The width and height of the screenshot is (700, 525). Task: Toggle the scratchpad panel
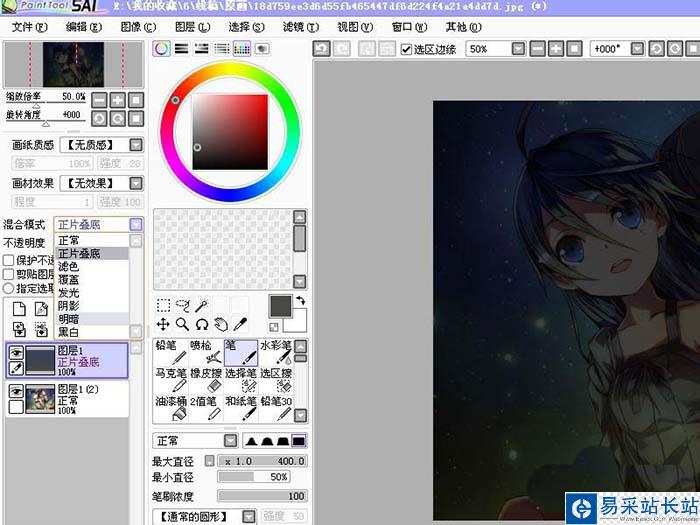coord(262,48)
